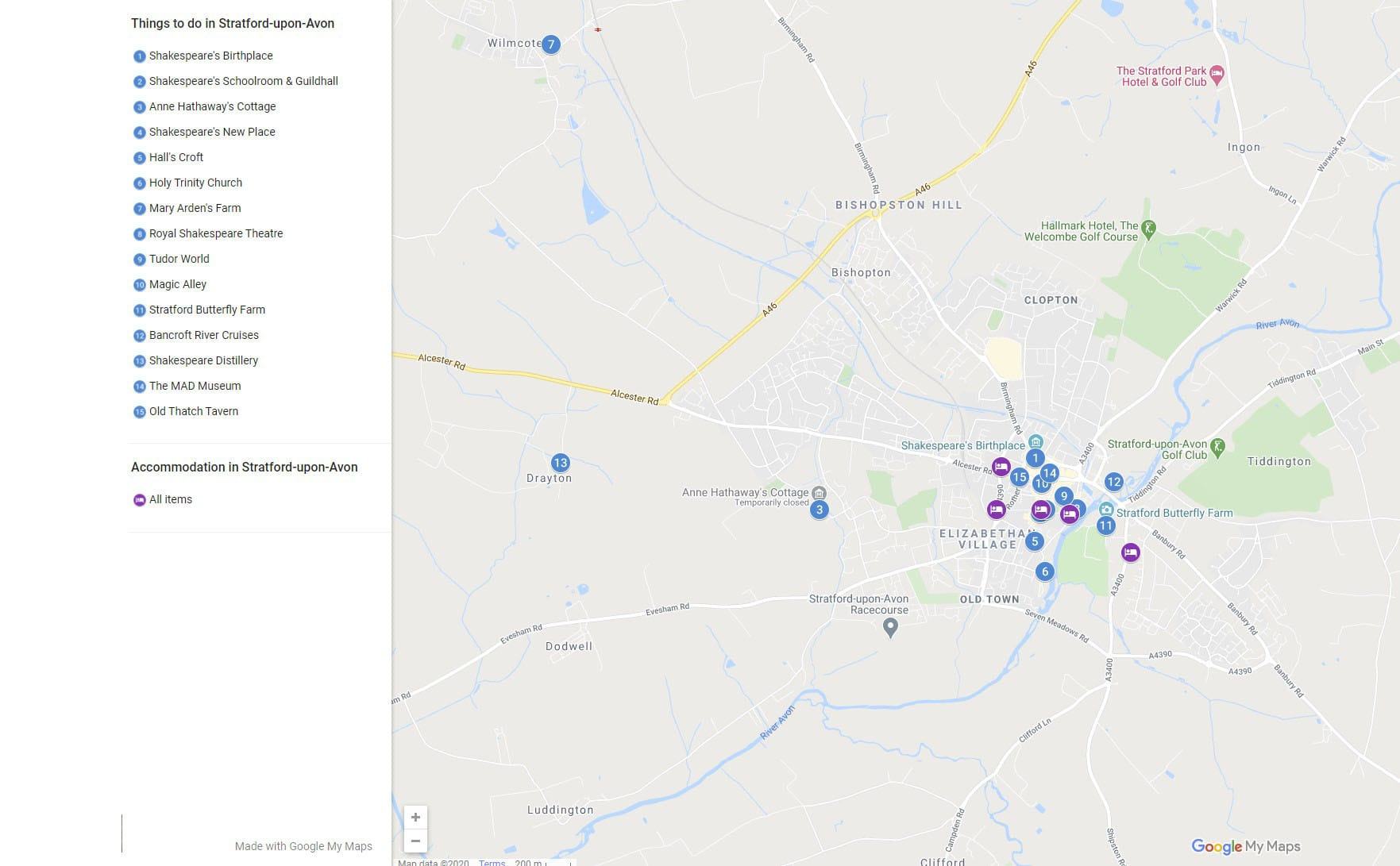
Task: Open Old Thatch Tavern list entry
Action: click(x=193, y=411)
